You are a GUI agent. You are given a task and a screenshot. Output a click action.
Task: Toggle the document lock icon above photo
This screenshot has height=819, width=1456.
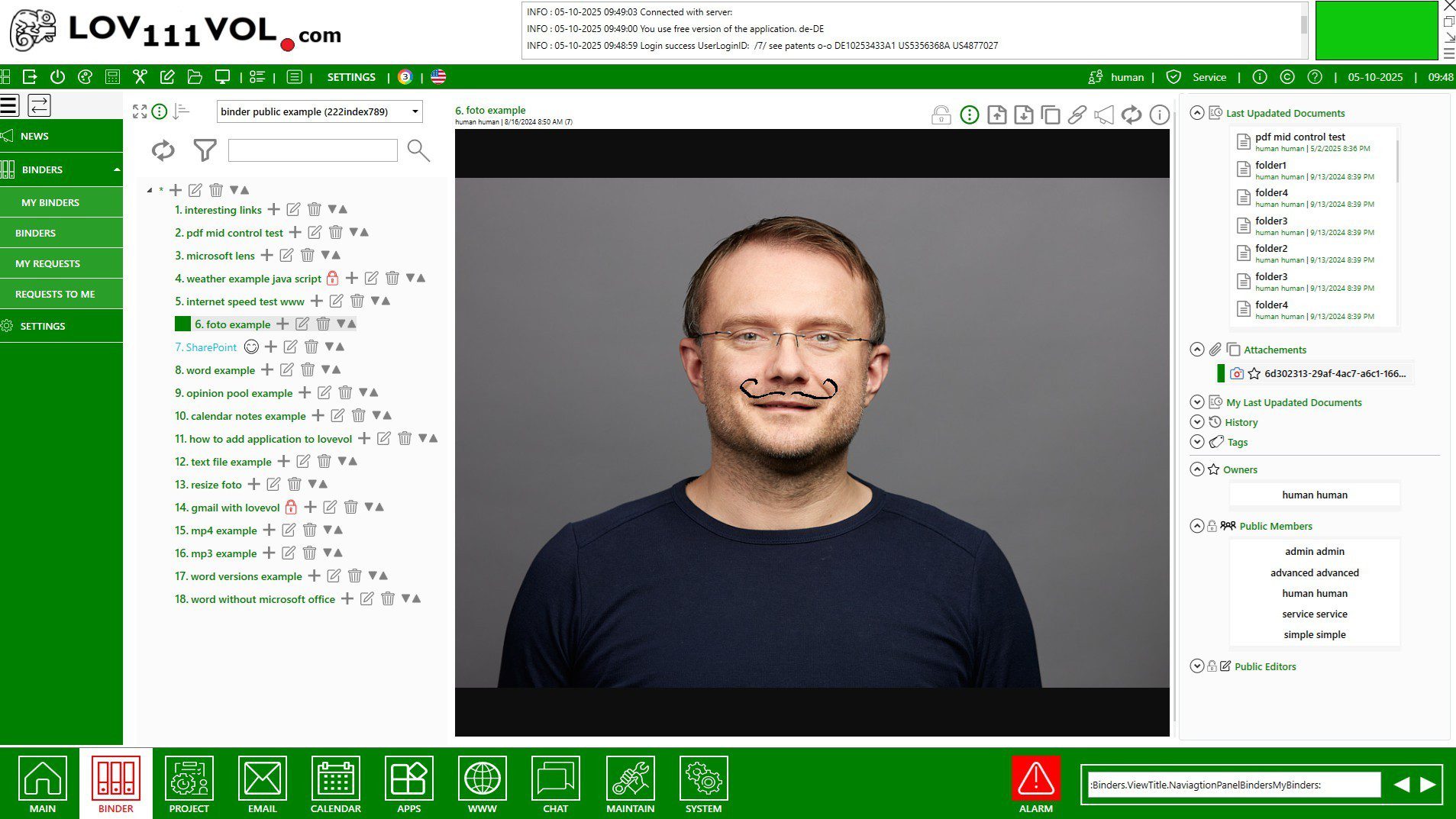pyautogui.click(x=941, y=115)
